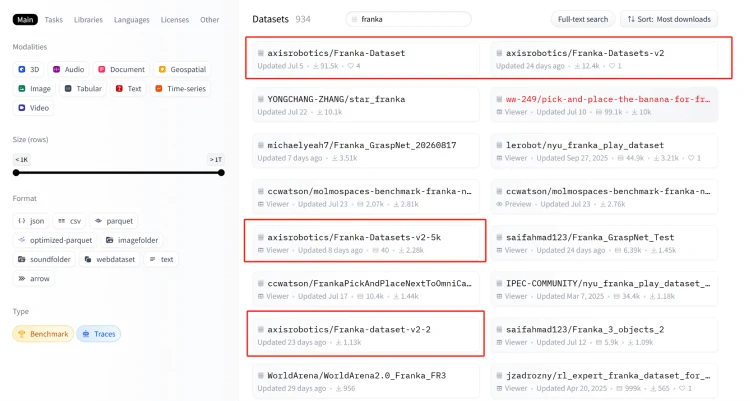Select the imagefolder format filter
Image resolution: width=750 pixels, height=401 pixels.
pyautogui.click(x=132, y=240)
